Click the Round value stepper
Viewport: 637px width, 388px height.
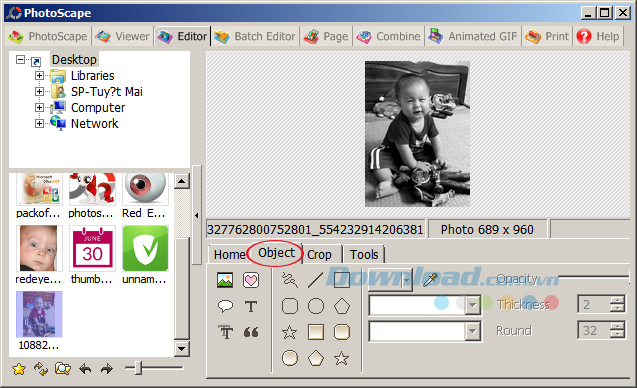(x=617, y=330)
